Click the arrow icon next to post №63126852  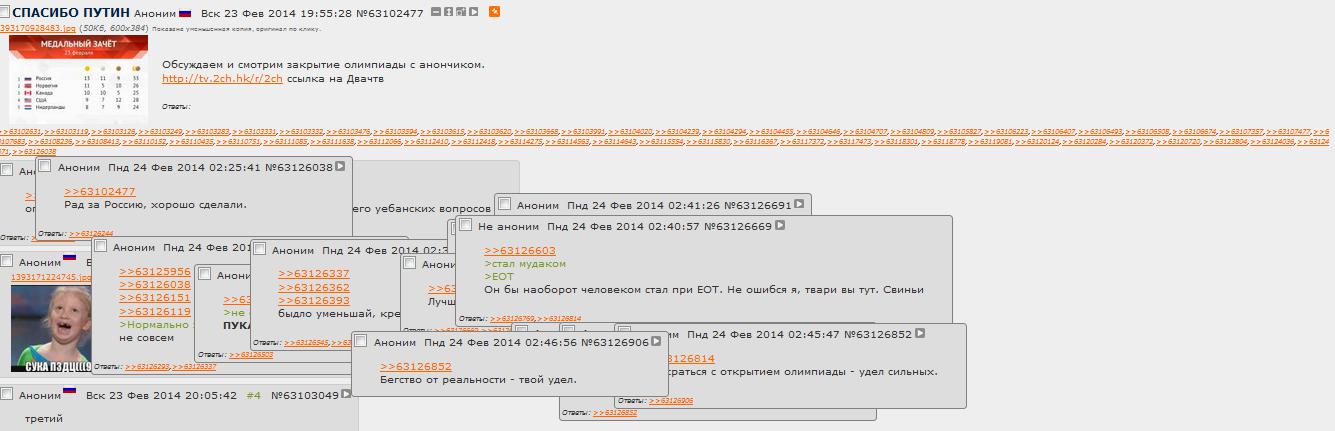point(920,334)
